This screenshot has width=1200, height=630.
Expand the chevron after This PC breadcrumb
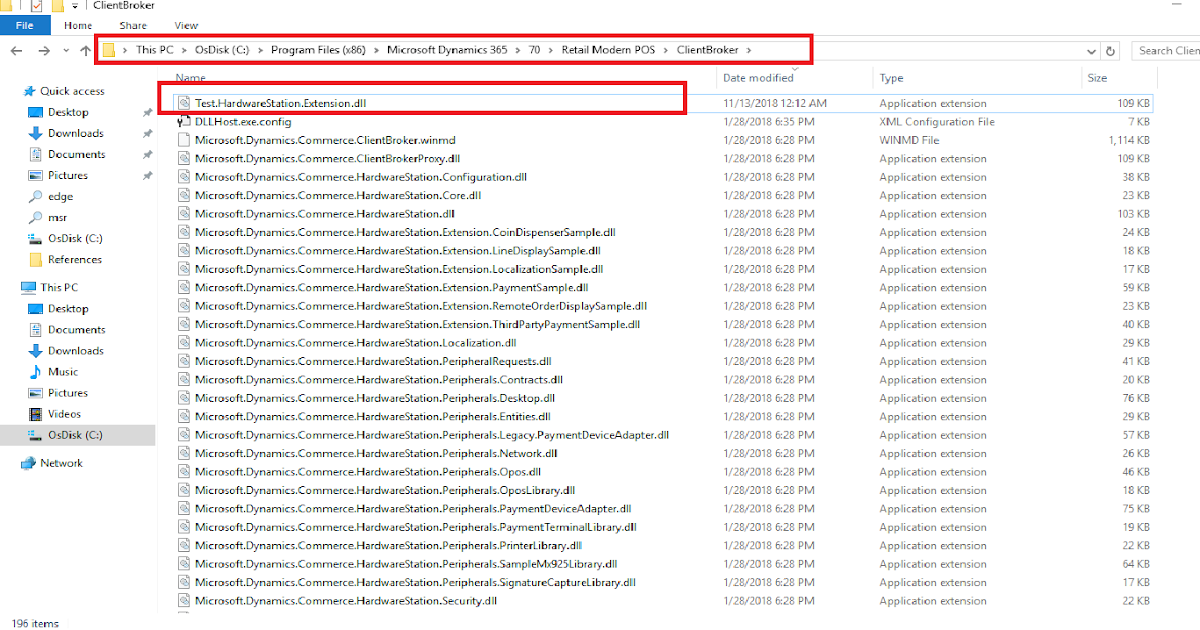pos(185,50)
